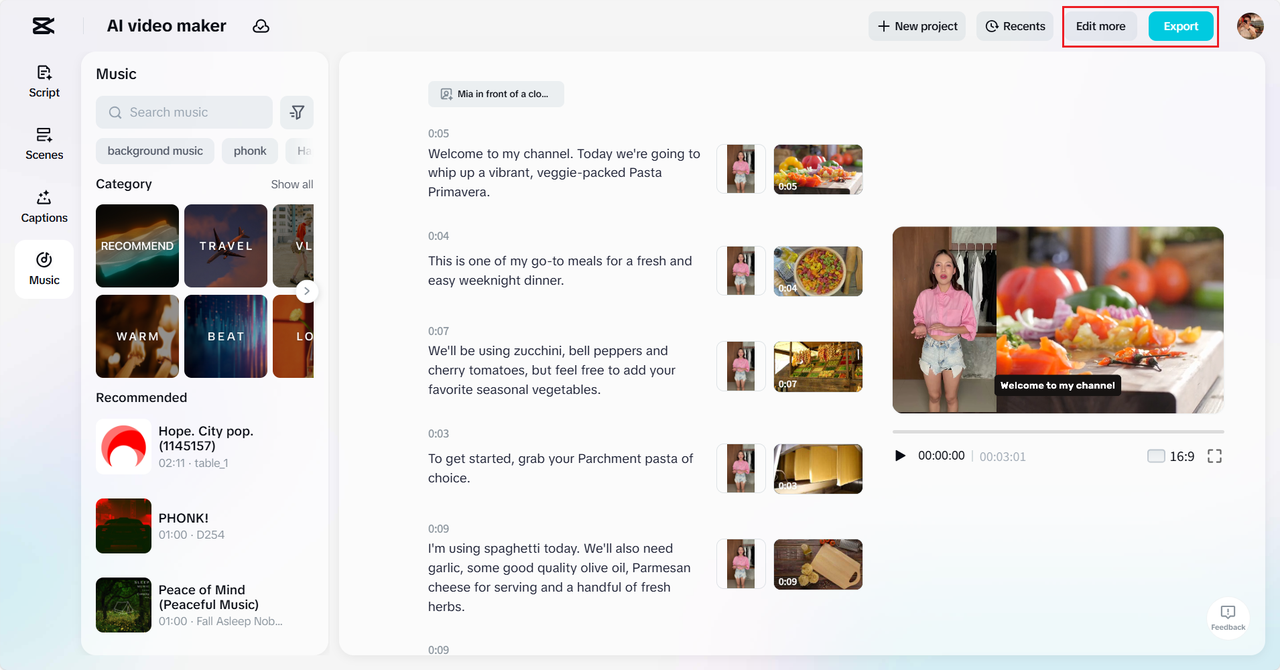Open the Recents list

click(x=1015, y=26)
